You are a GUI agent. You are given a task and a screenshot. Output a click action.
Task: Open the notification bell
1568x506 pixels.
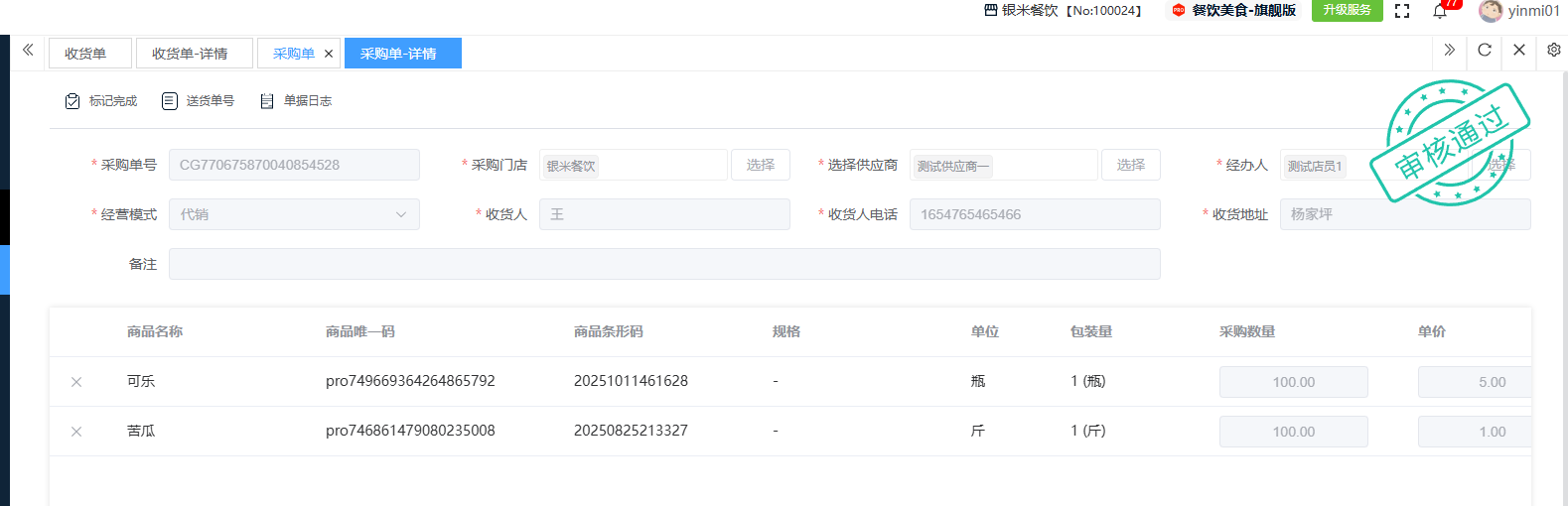coord(1440,11)
